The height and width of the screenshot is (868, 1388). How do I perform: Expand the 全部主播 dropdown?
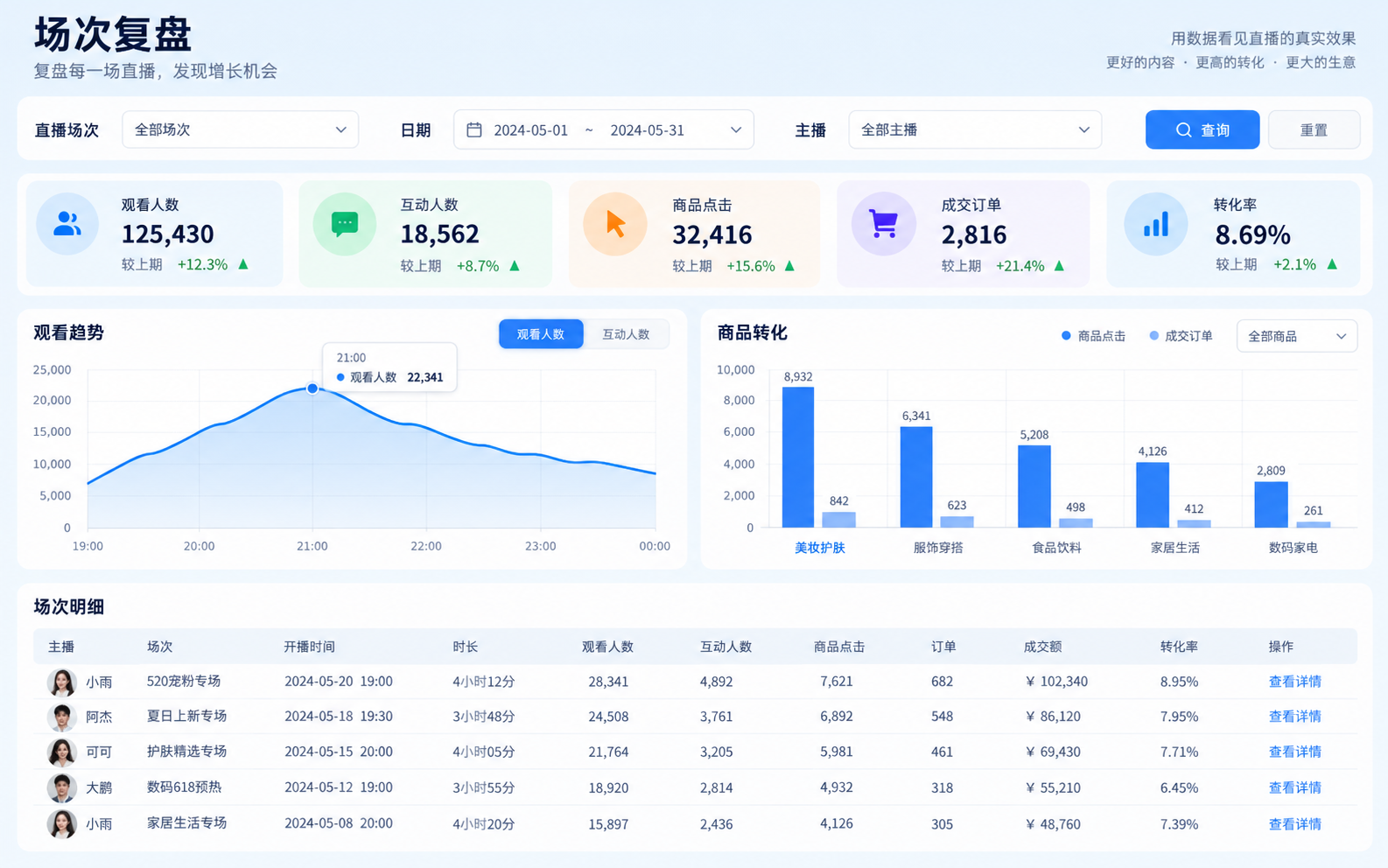[x=975, y=129]
